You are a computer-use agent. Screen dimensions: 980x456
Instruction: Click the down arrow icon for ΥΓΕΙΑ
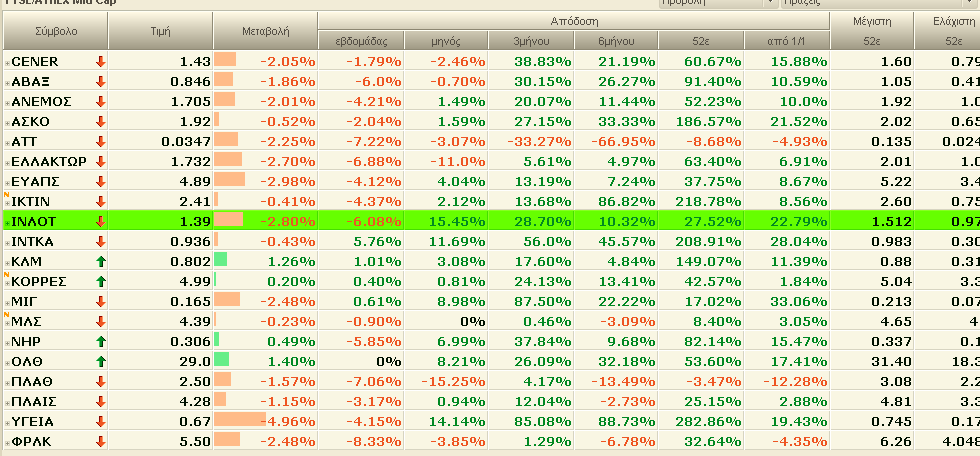[101, 421]
